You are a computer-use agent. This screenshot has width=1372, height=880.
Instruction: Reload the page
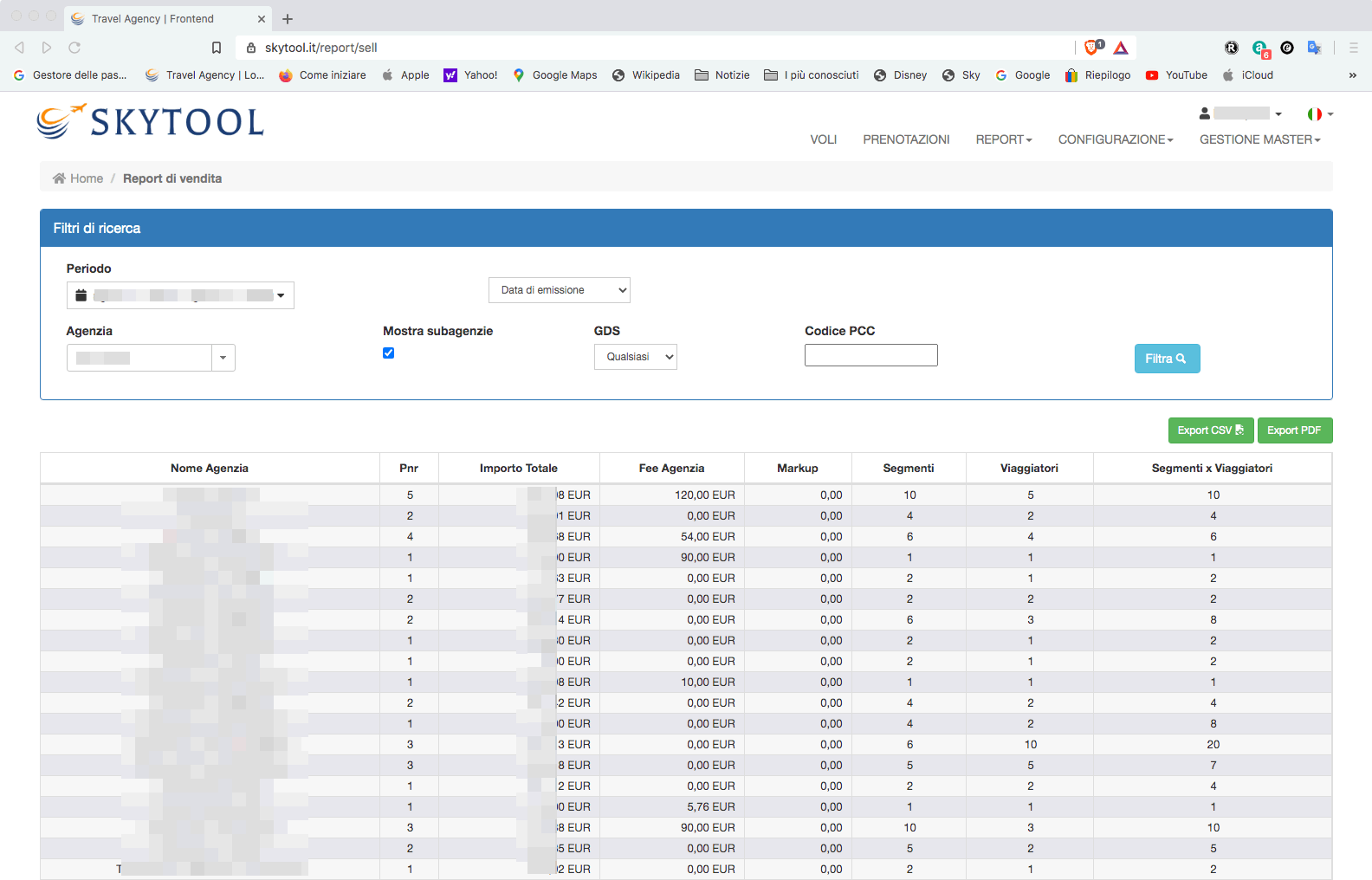tap(74, 48)
